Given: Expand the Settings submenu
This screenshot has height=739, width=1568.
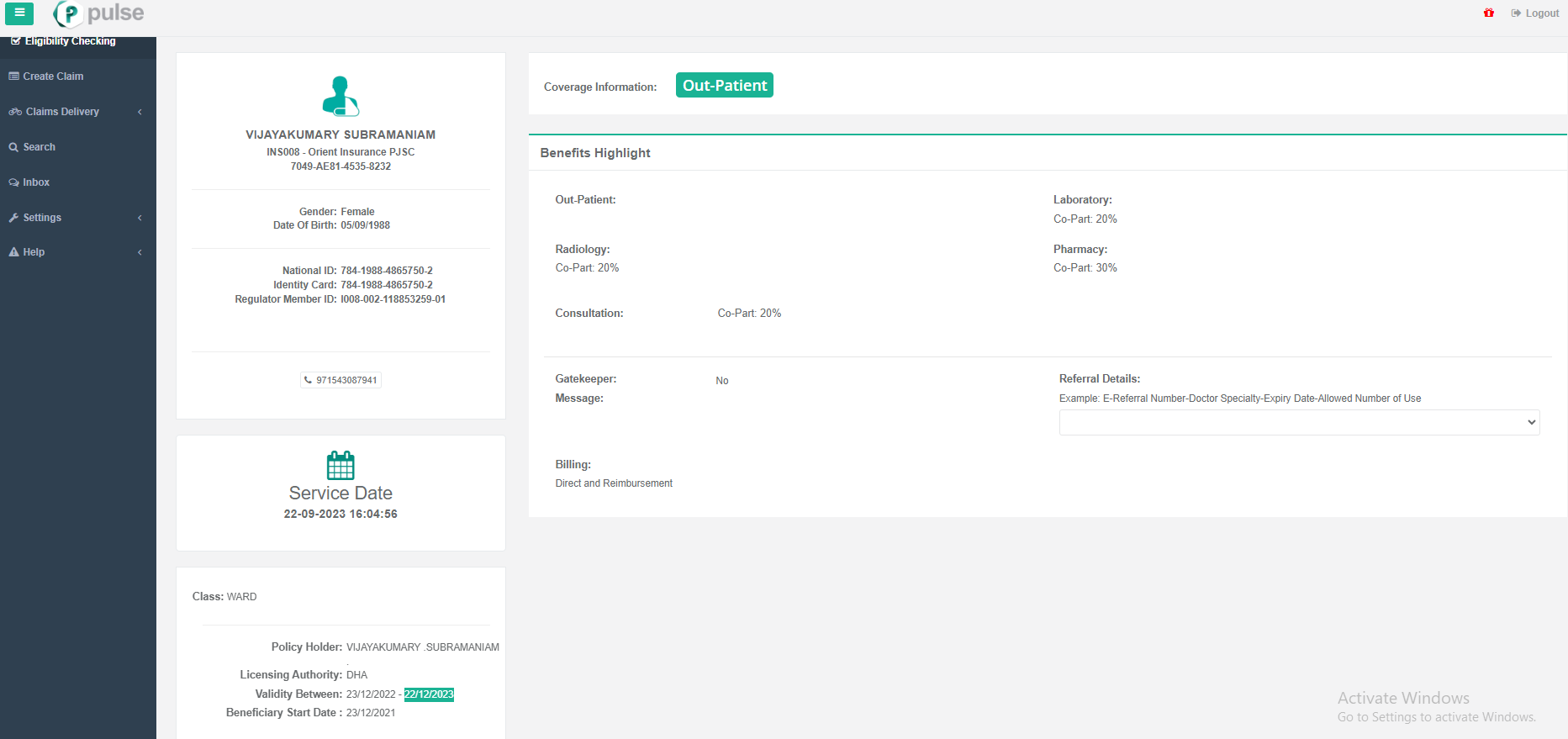Looking at the screenshot, I should [42, 218].
